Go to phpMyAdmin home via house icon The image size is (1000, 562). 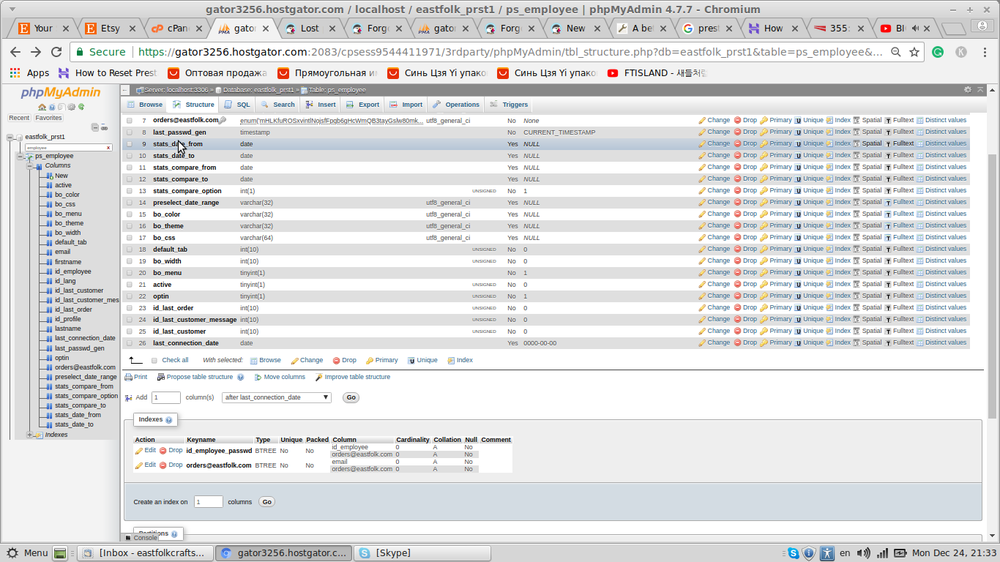42,107
